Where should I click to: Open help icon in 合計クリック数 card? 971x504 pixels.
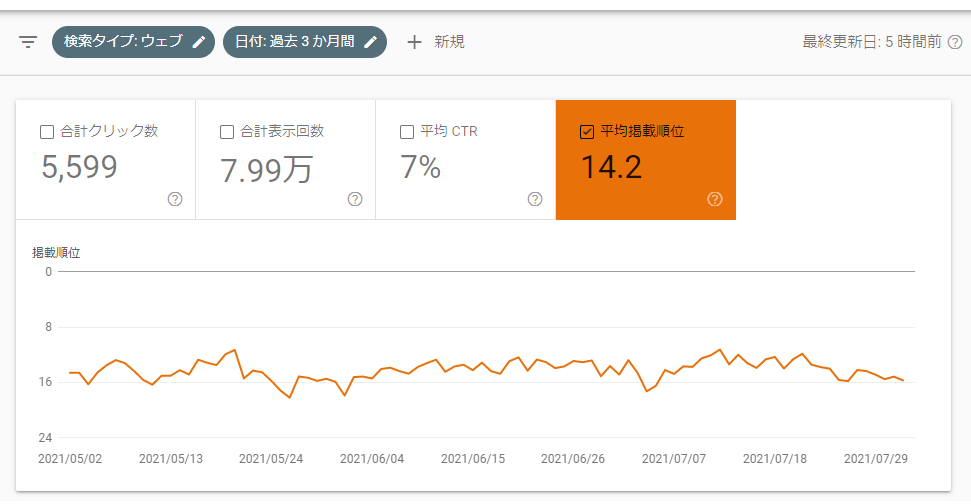point(175,199)
